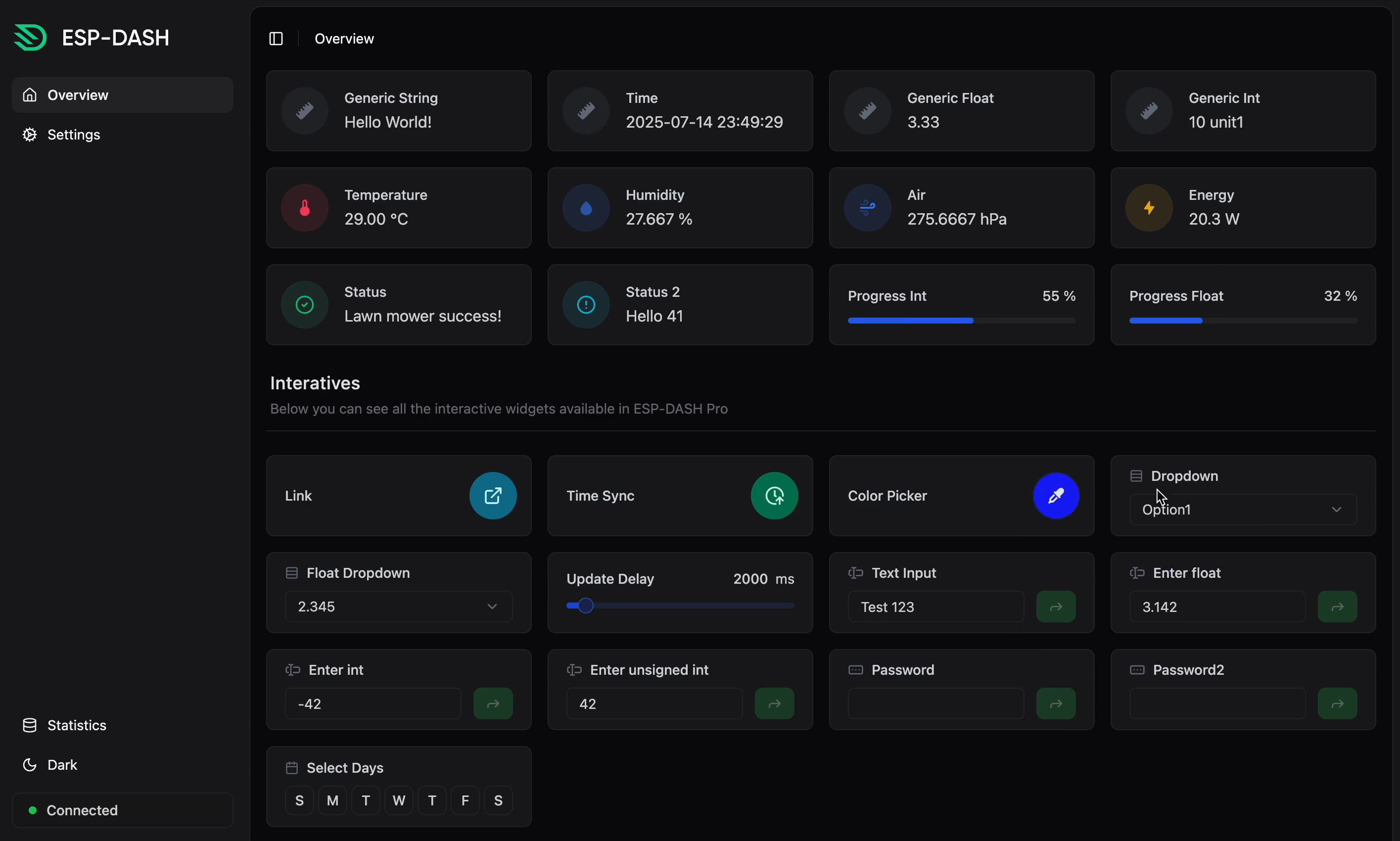Toggle Saturday in Select Days
The height and width of the screenshot is (841, 1400).
point(498,800)
